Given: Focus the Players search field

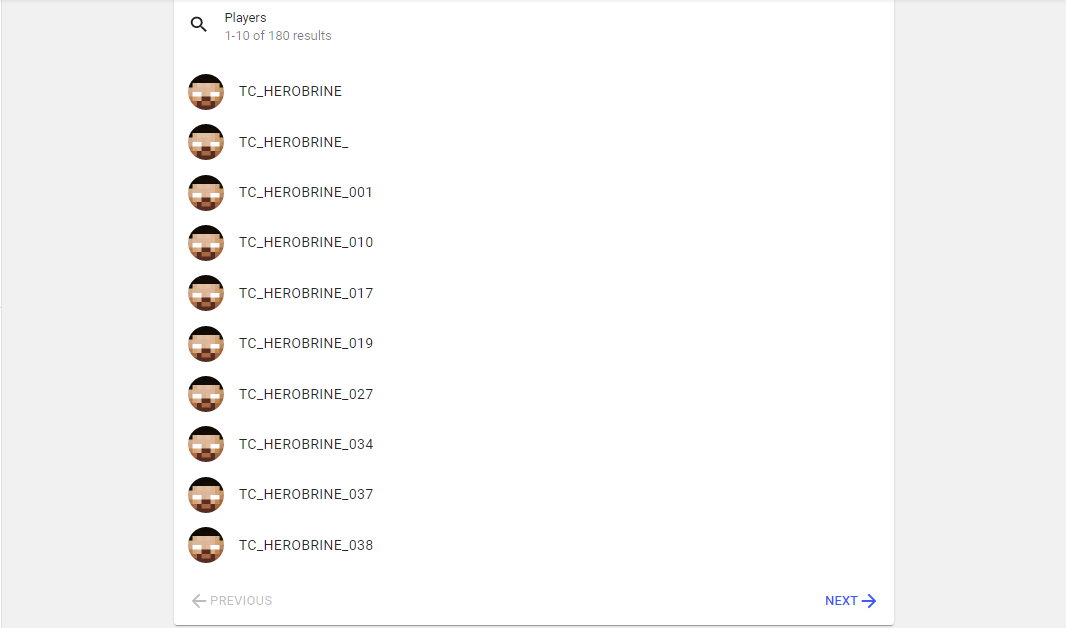Looking at the screenshot, I should pos(534,27).
